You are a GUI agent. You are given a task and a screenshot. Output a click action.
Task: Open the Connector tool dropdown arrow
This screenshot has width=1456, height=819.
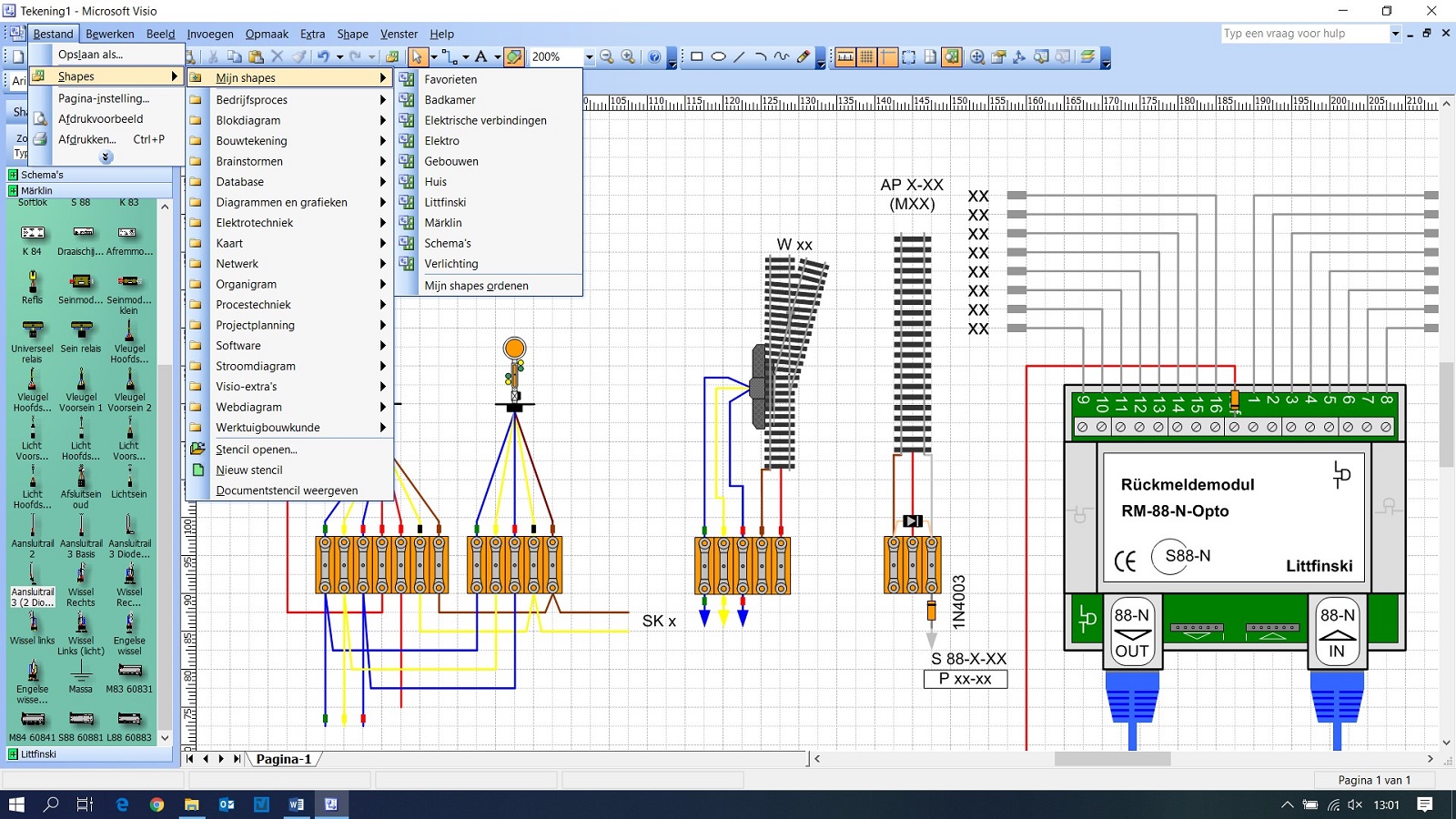pos(465,56)
